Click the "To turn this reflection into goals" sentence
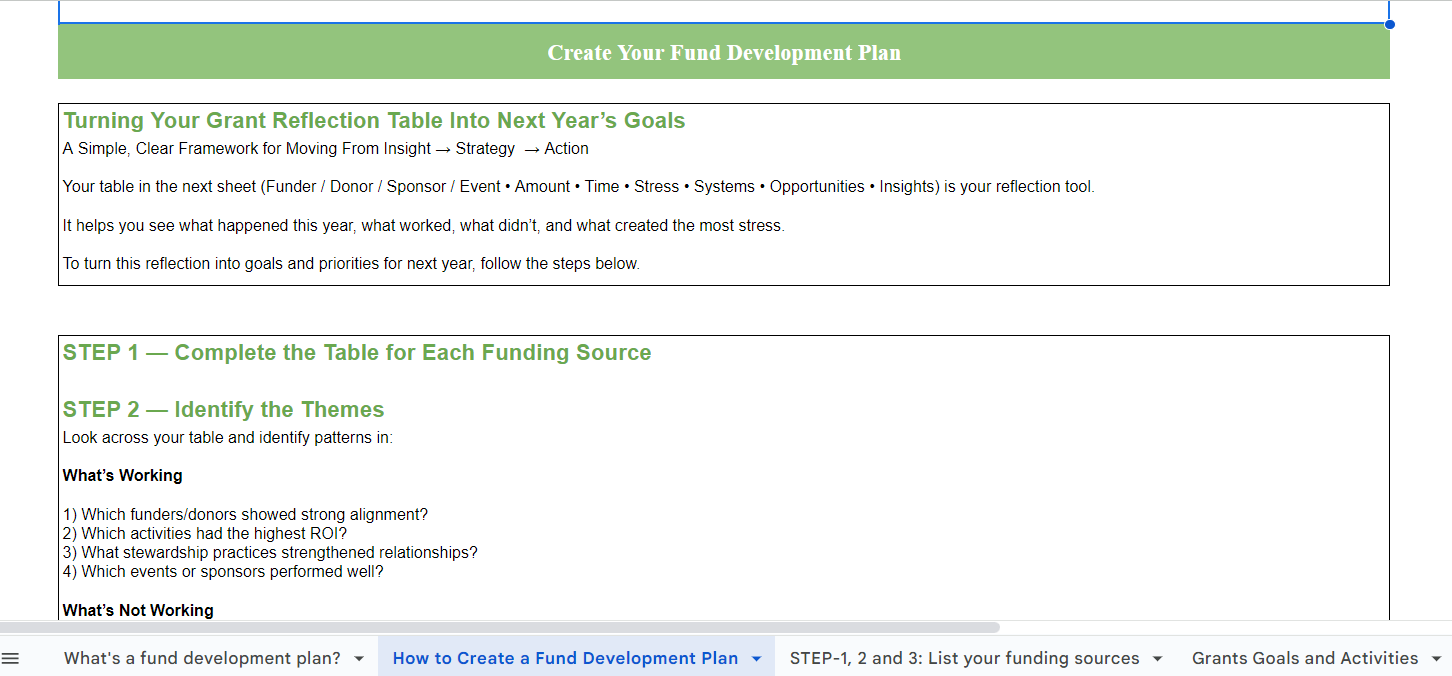This screenshot has height=676, width=1452. click(x=350, y=264)
